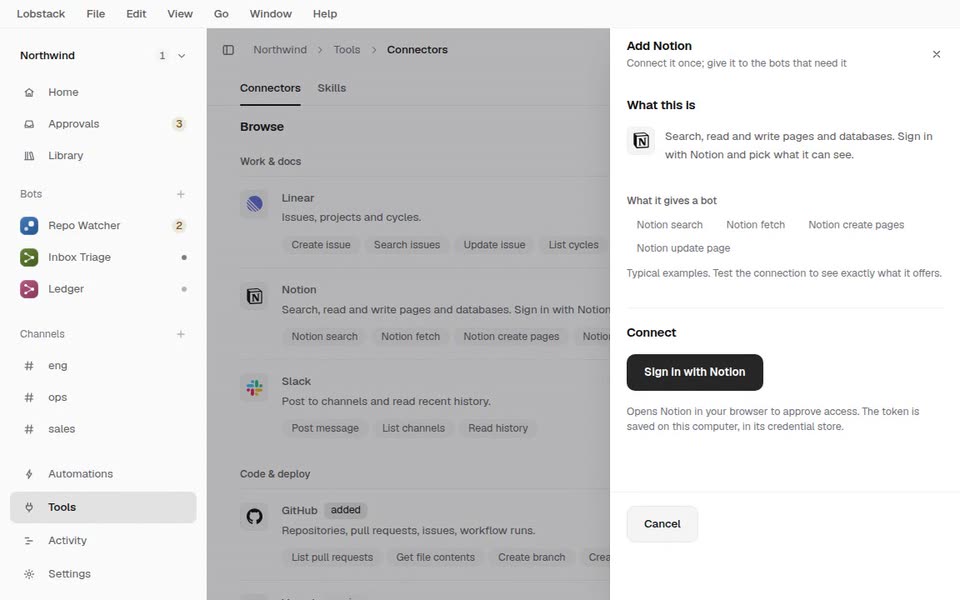Click the Northwind workspace name
The image size is (960, 600).
coord(47,56)
